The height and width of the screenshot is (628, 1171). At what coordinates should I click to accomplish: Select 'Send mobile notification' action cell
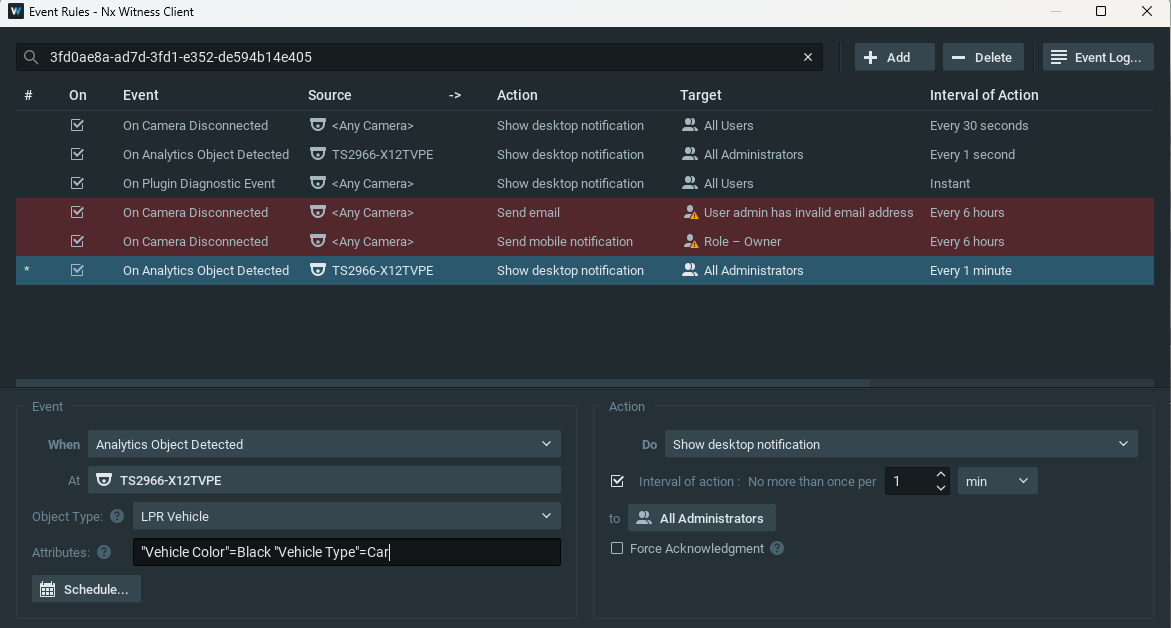coord(565,242)
